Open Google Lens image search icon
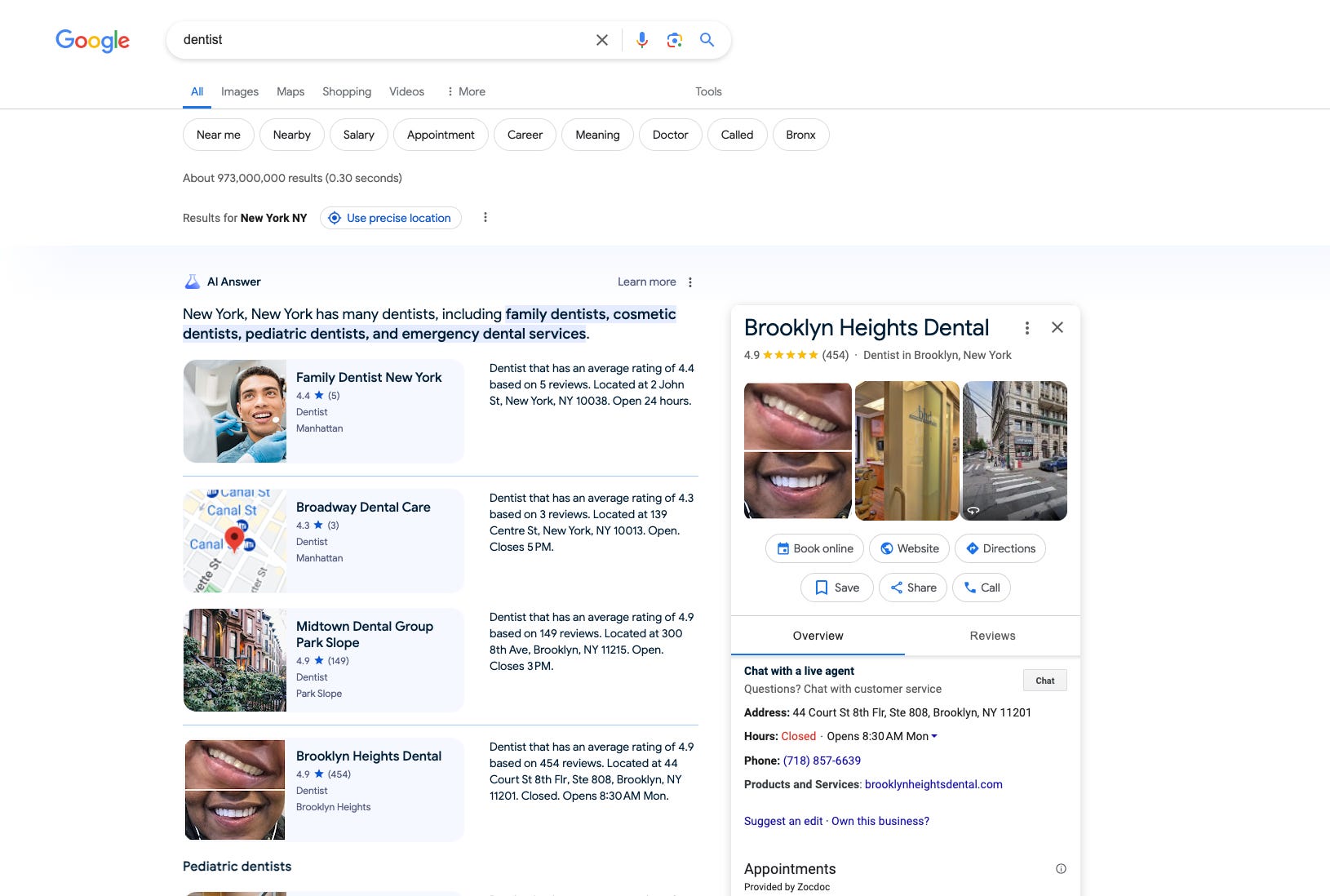1330x896 pixels. (674, 40)
